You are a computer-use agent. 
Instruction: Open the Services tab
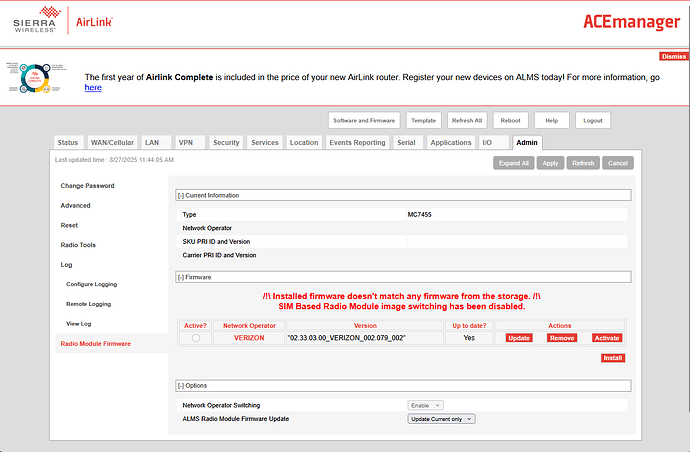265,143
